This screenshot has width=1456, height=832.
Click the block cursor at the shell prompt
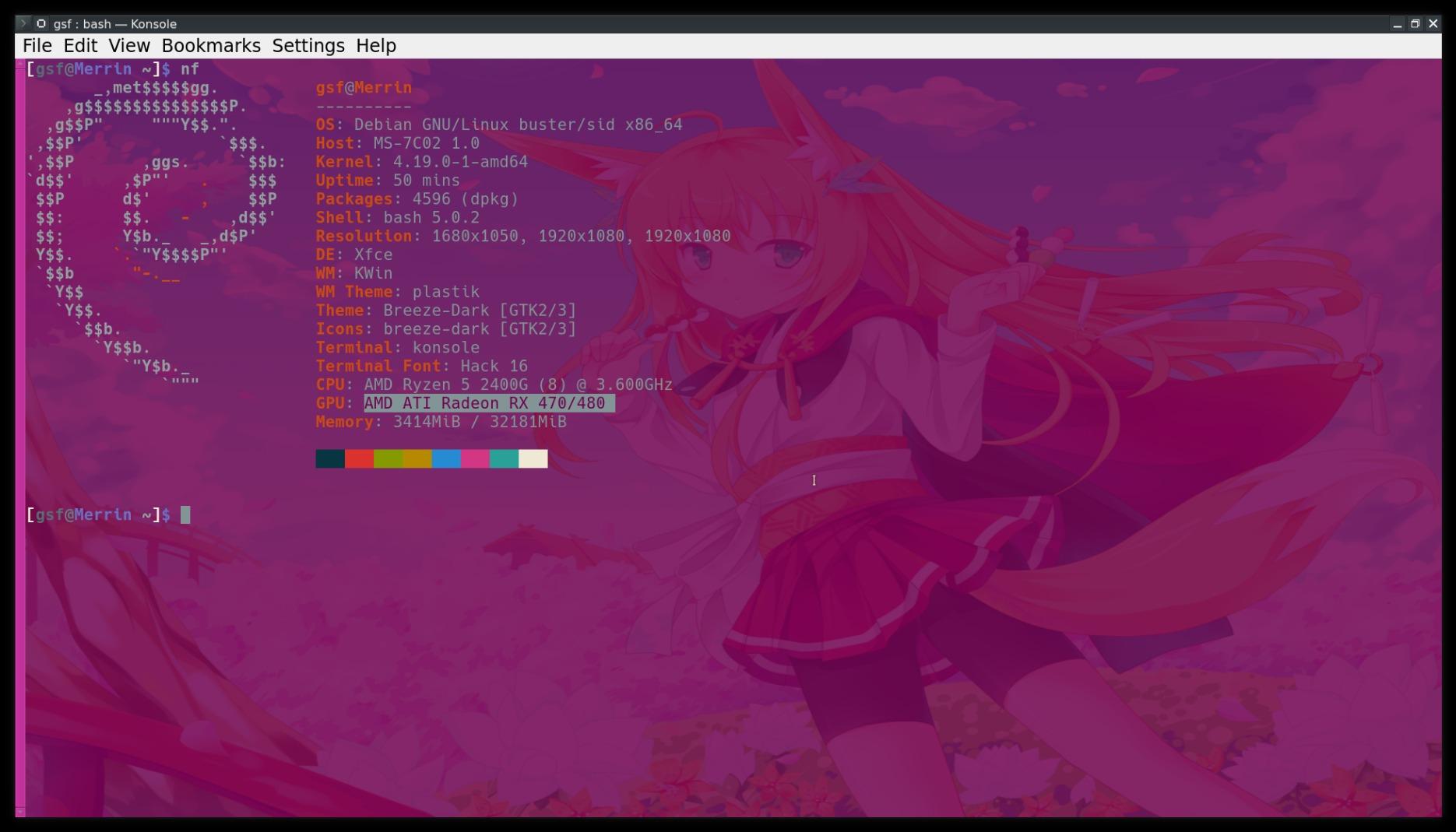(185, 515)
